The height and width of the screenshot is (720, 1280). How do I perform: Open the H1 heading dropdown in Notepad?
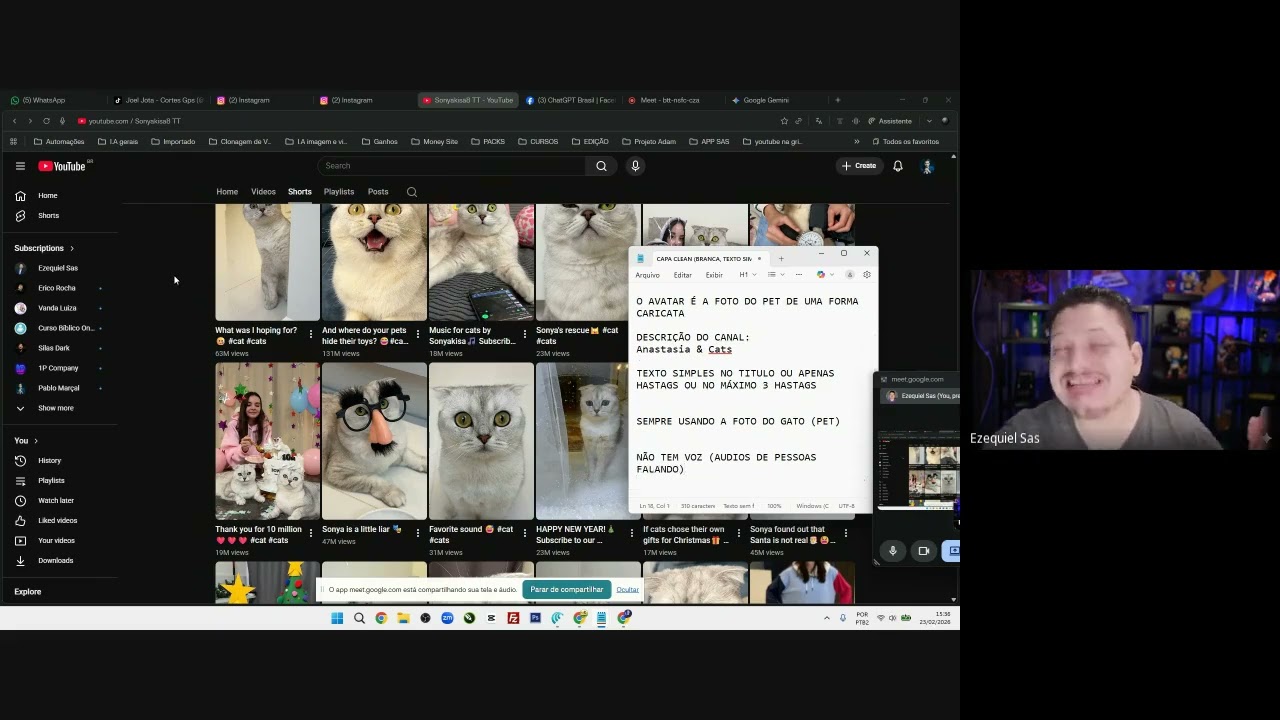click(x=746, y=275)
